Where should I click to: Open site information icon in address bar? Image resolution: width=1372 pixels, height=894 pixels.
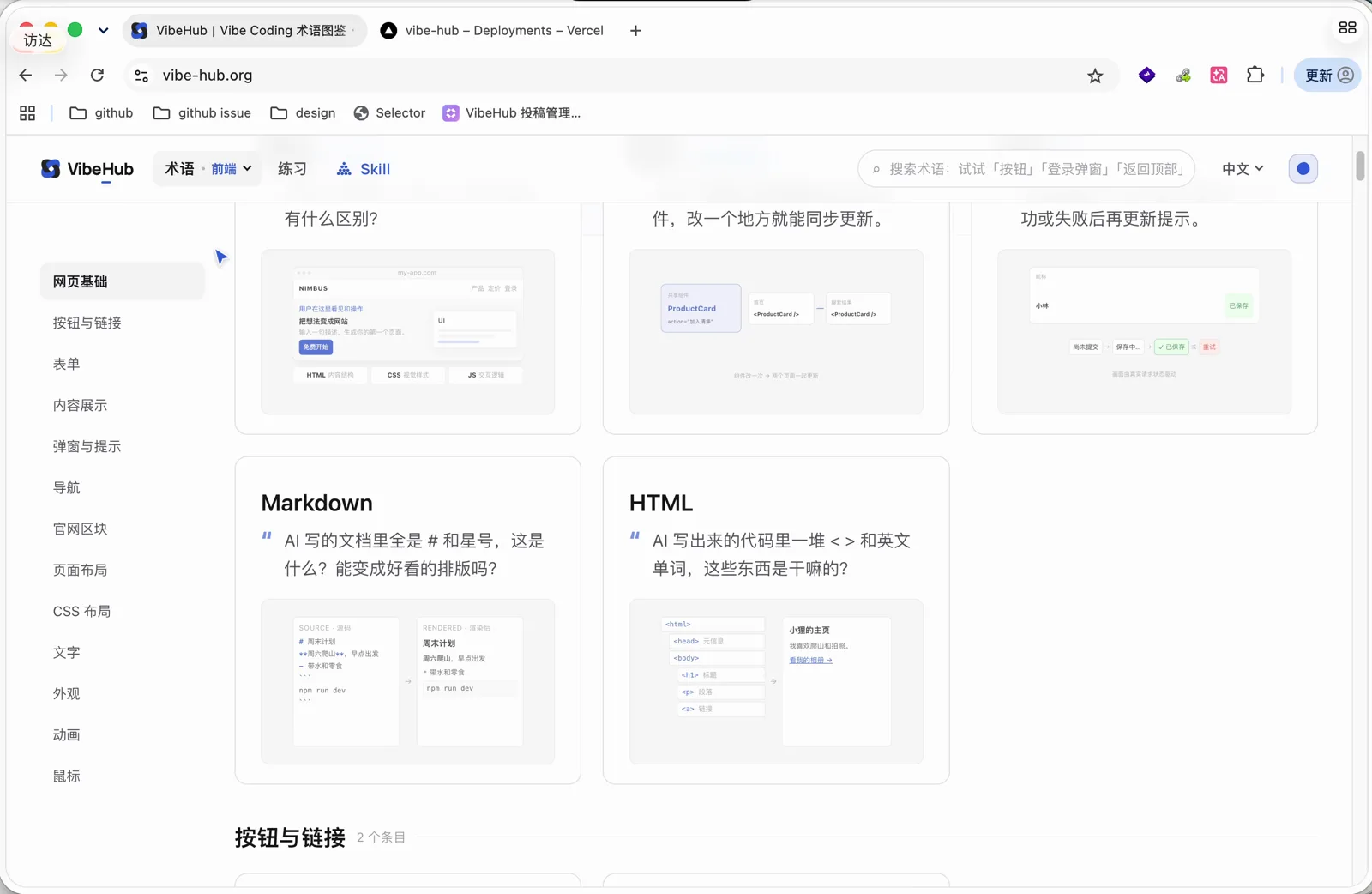[x=141, y=76]
